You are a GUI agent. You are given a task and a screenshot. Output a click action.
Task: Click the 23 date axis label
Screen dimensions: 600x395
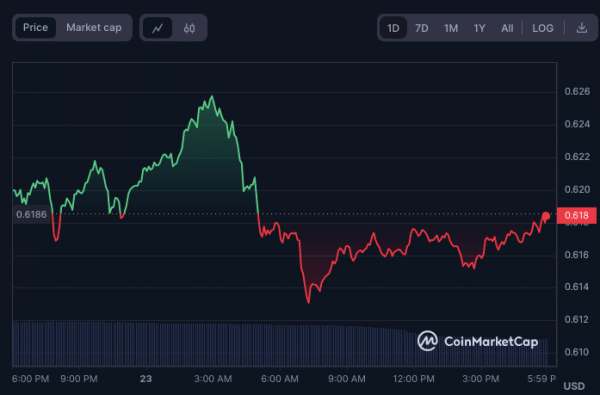146,379
